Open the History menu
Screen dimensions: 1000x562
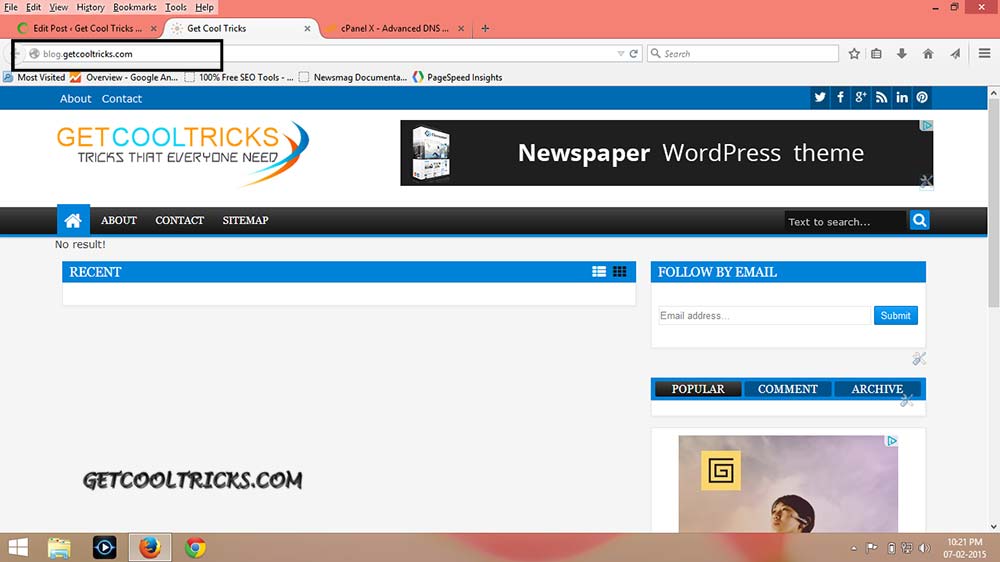coord(91,7)
